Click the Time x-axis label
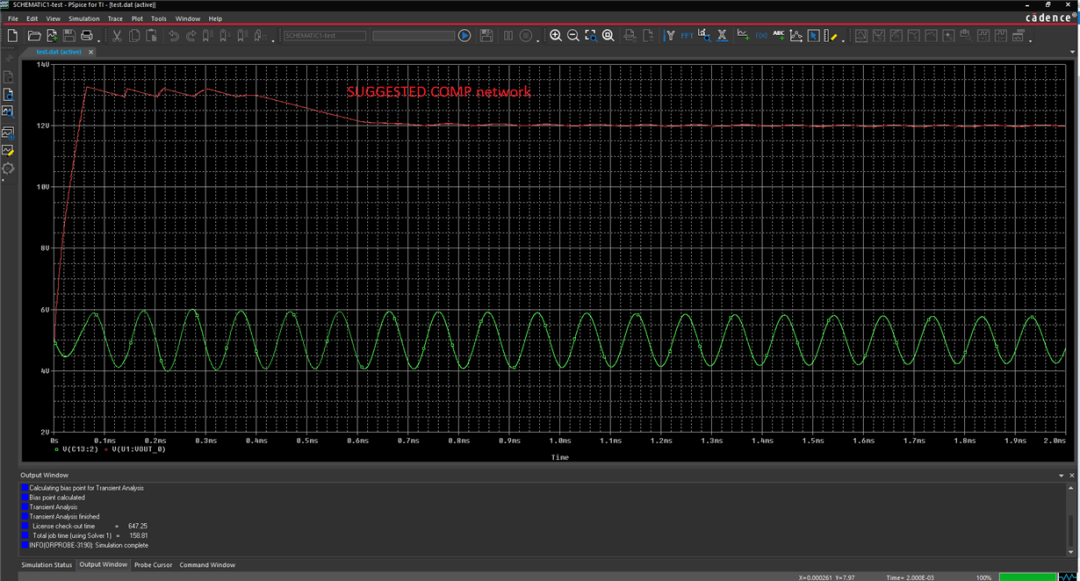Image resolution: width=1080 pixels, height=581 pixels. [x=559, y=457]
